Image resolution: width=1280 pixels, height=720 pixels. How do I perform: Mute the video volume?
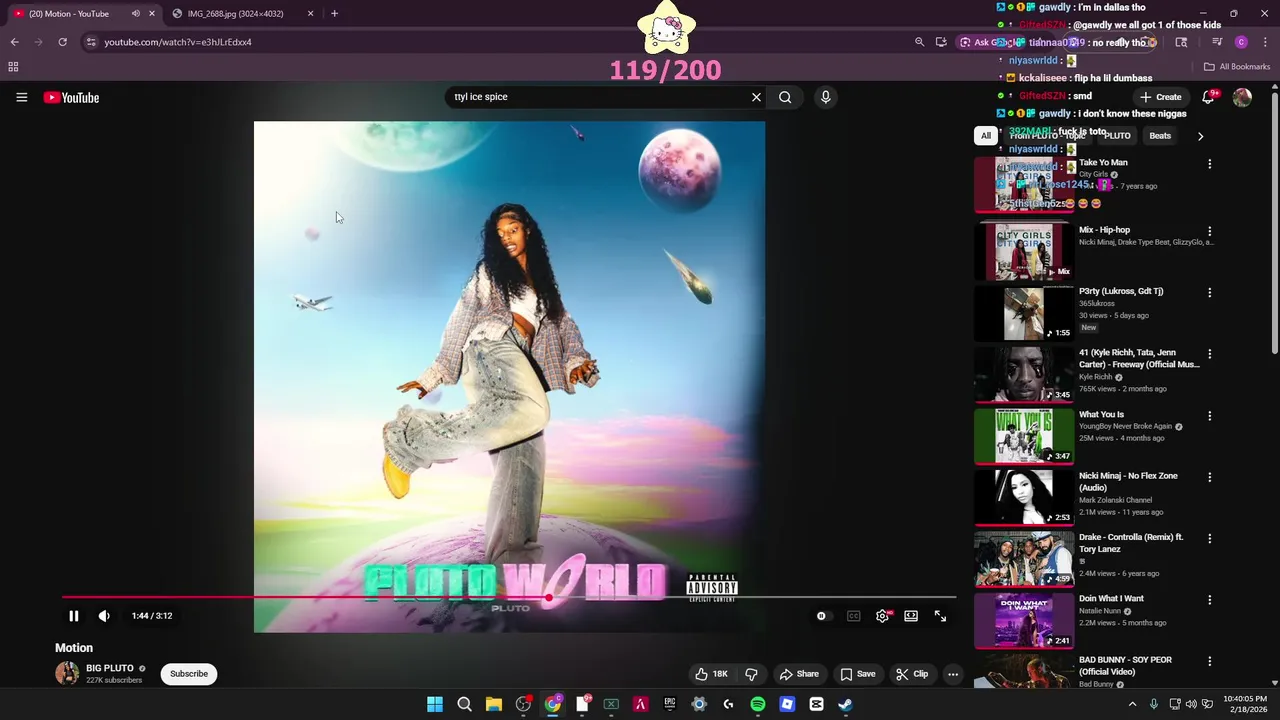104,616
